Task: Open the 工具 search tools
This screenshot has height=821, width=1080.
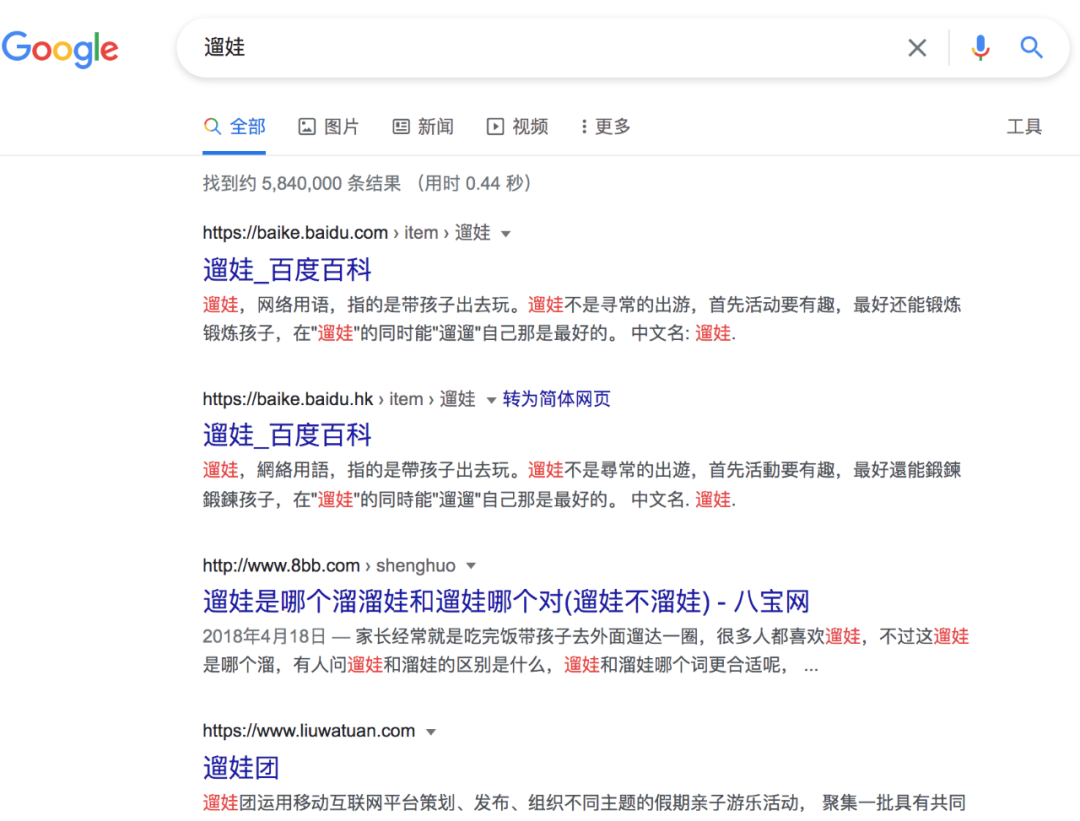Action: pos(1024,127)
